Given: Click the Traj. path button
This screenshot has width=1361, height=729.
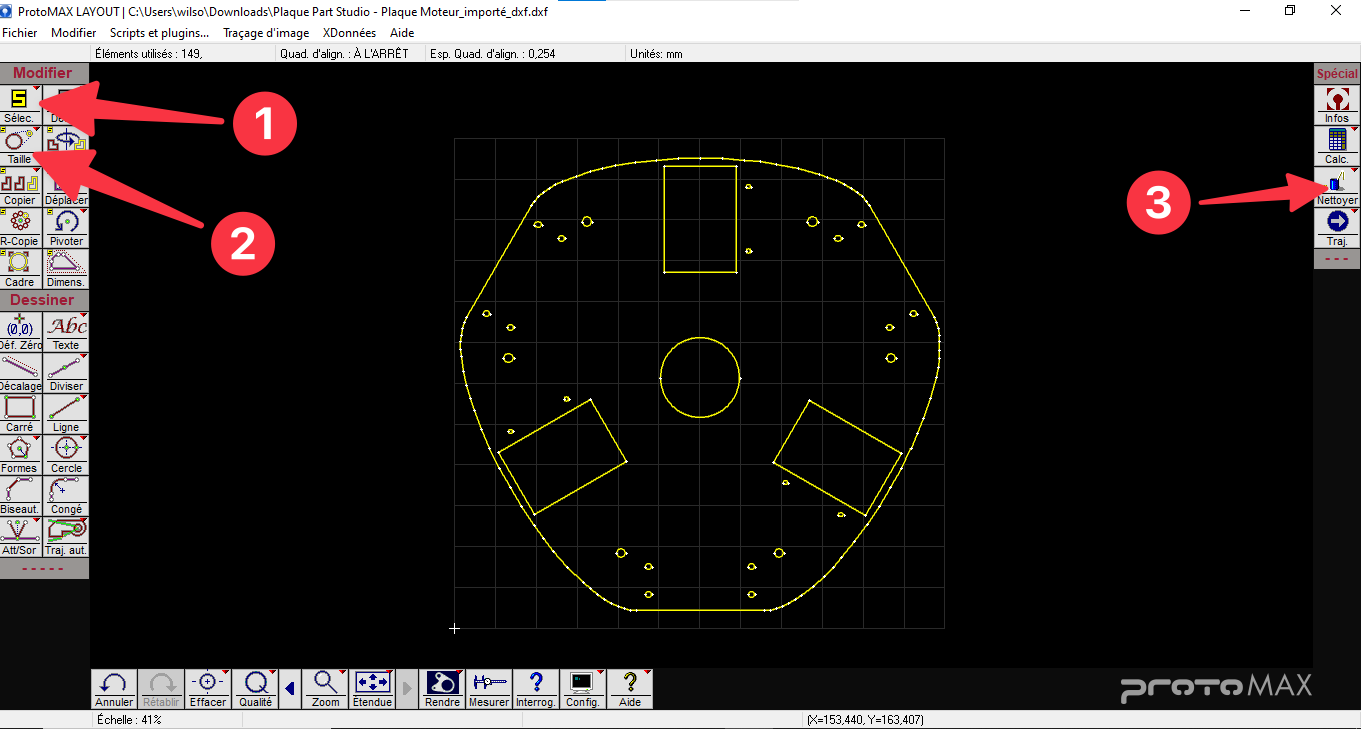Looking at the screenshot, I should pyautogui.click(x=1337, y=228).
